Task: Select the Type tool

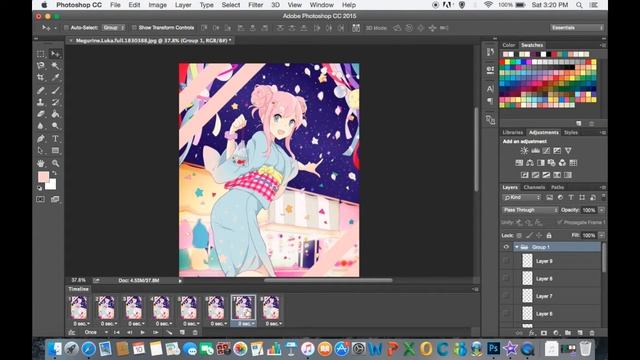Action: [55, 139]
